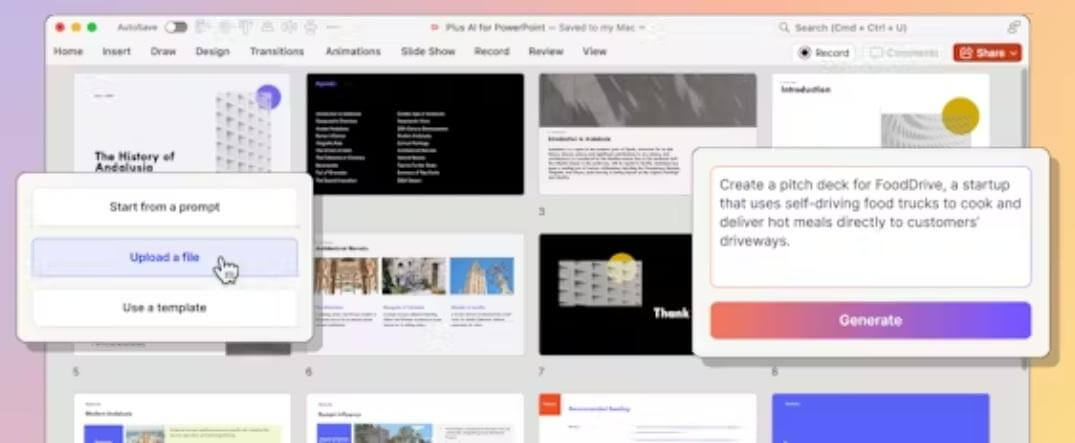Open the Draw tab

(163, 51)
